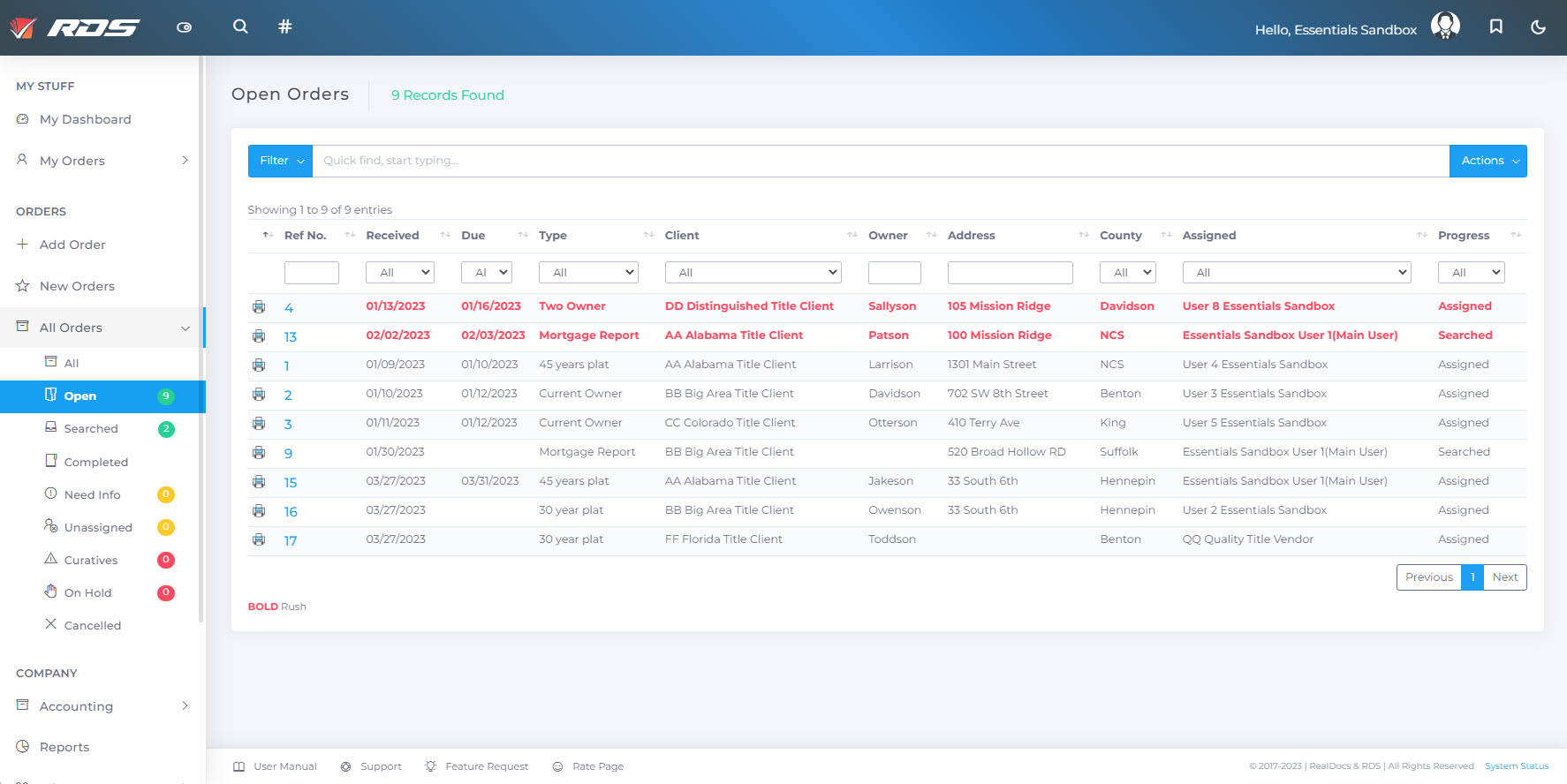Open the Client filter dropdown
1567x784 pixels.
[753, 273]
